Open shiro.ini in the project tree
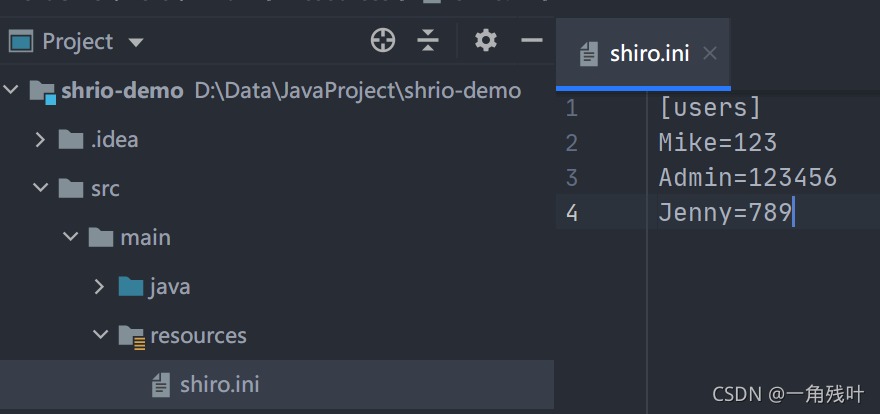The image size is (880, 414). click(x=219, y=385)
